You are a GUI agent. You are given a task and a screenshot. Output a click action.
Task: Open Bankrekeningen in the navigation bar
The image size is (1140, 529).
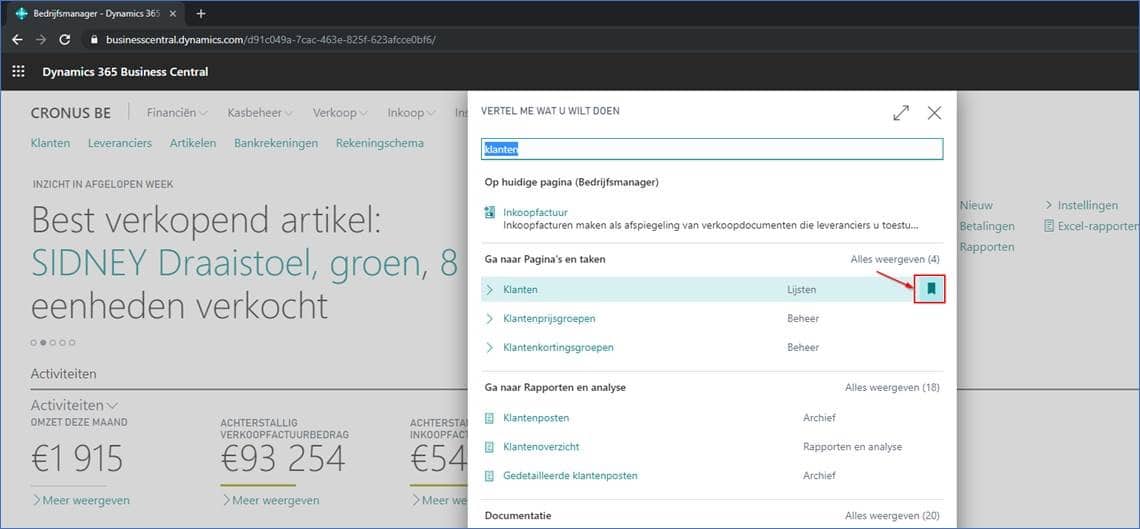click(x=276, y=143)
